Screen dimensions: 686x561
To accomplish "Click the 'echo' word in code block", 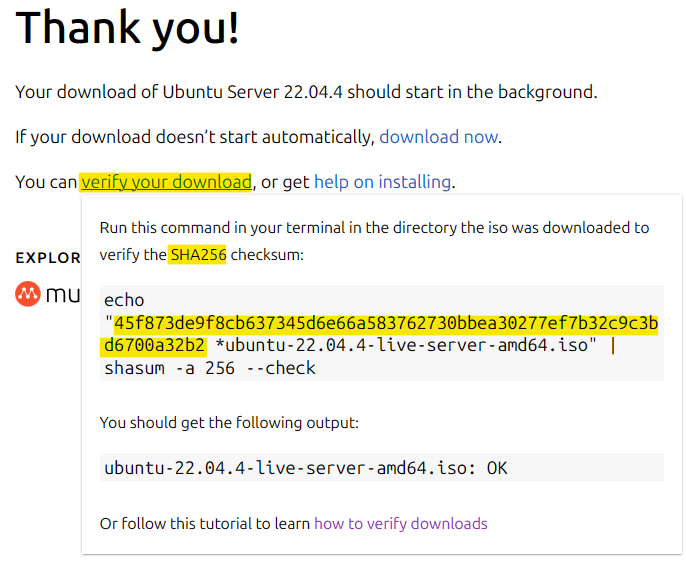I will coord(124,300).
